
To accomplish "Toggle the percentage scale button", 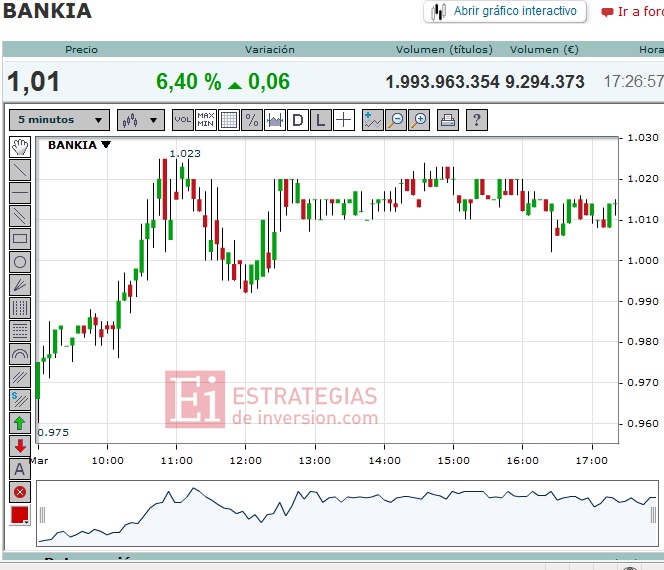I will pyautogui.click(x=252, y=120).
